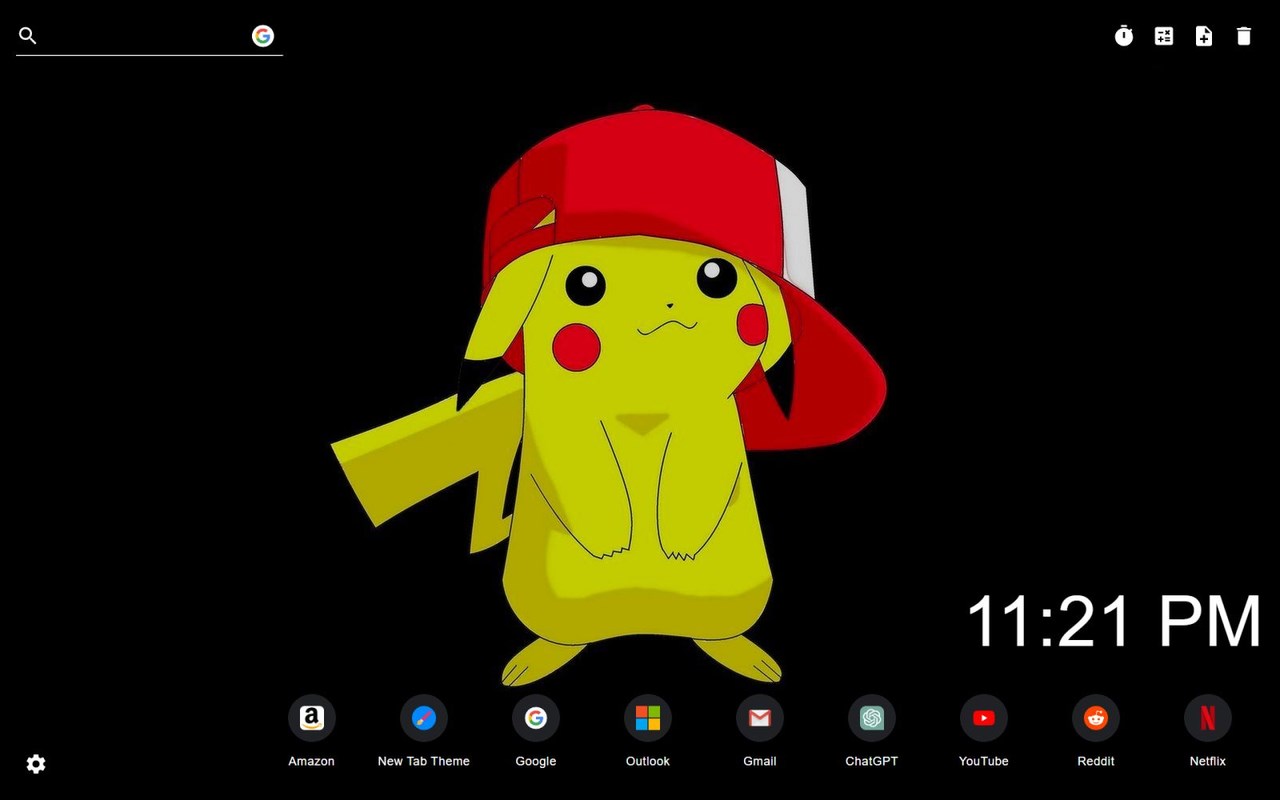Open the ChatGPT shortcut
The image size is (1280, 800).
(871, 717)
